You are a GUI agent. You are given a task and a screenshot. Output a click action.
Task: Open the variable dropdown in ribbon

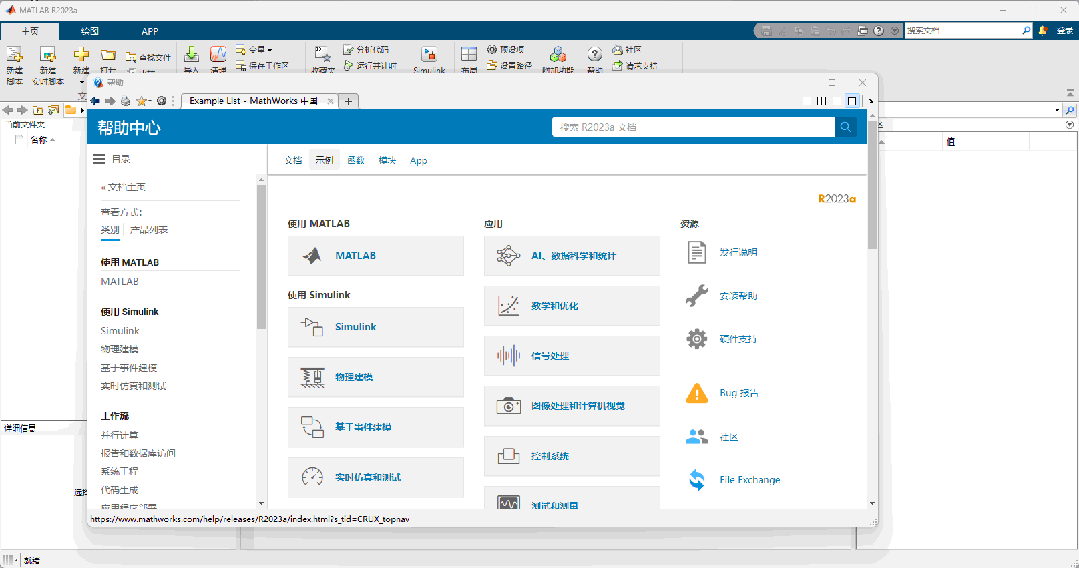[x=270, y=50]
